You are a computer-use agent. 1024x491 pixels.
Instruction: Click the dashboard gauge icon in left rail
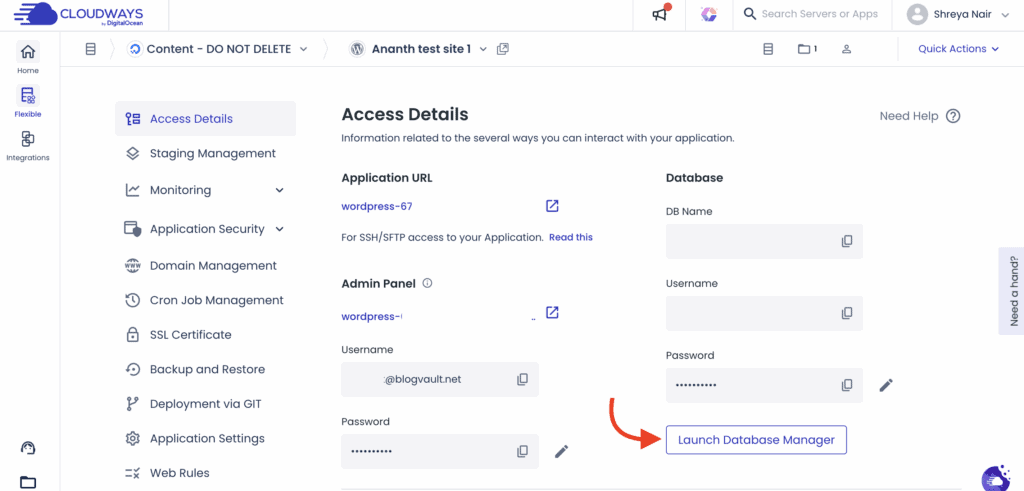coord(27,448)
